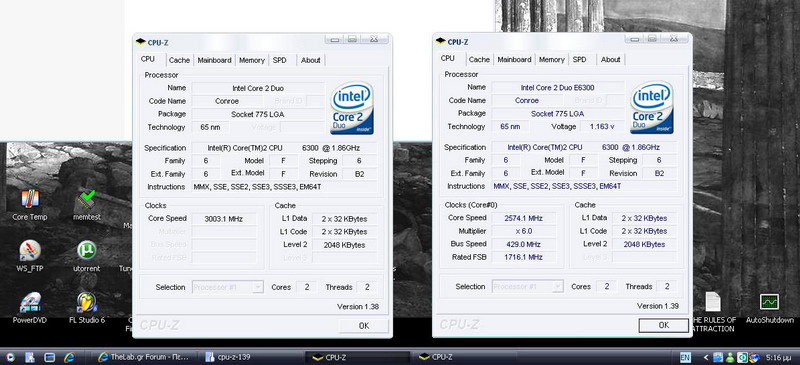The image size is (800, 365).
Task: Click the 1.163 v voltage value
Action: (602, 127)
